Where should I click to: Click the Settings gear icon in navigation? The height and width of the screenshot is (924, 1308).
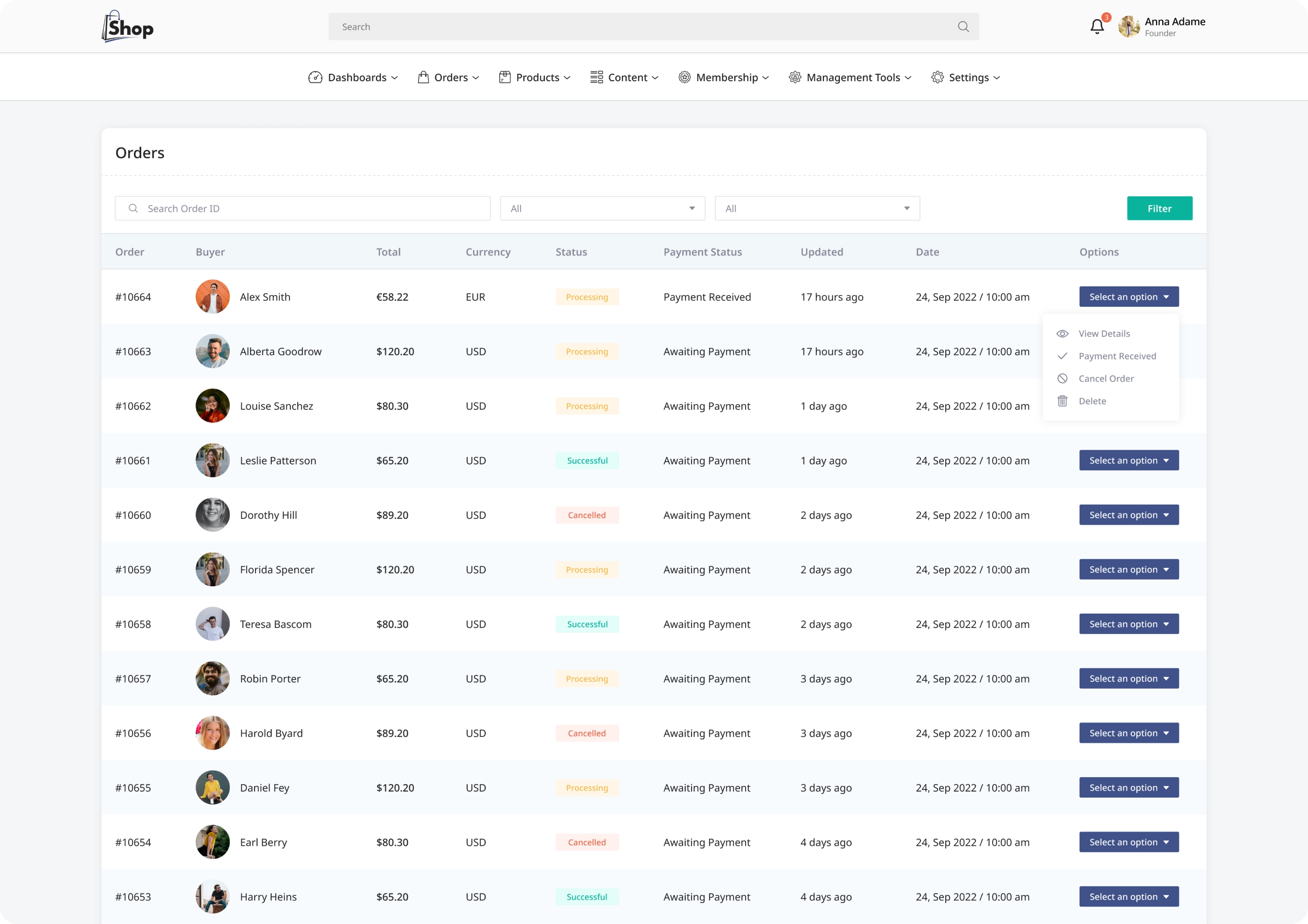point(937,78)
